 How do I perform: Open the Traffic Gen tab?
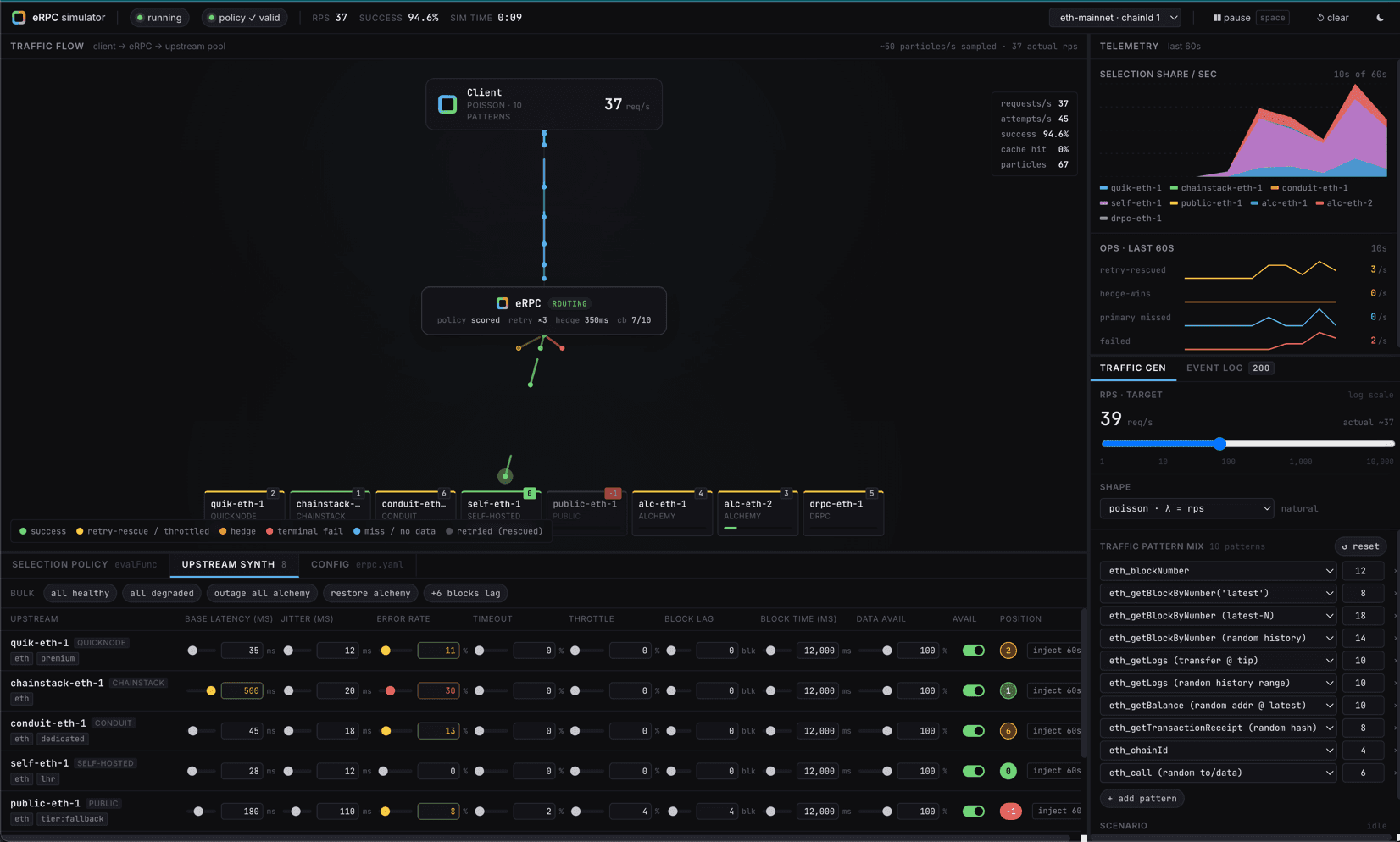click(x=1132, y=368)
